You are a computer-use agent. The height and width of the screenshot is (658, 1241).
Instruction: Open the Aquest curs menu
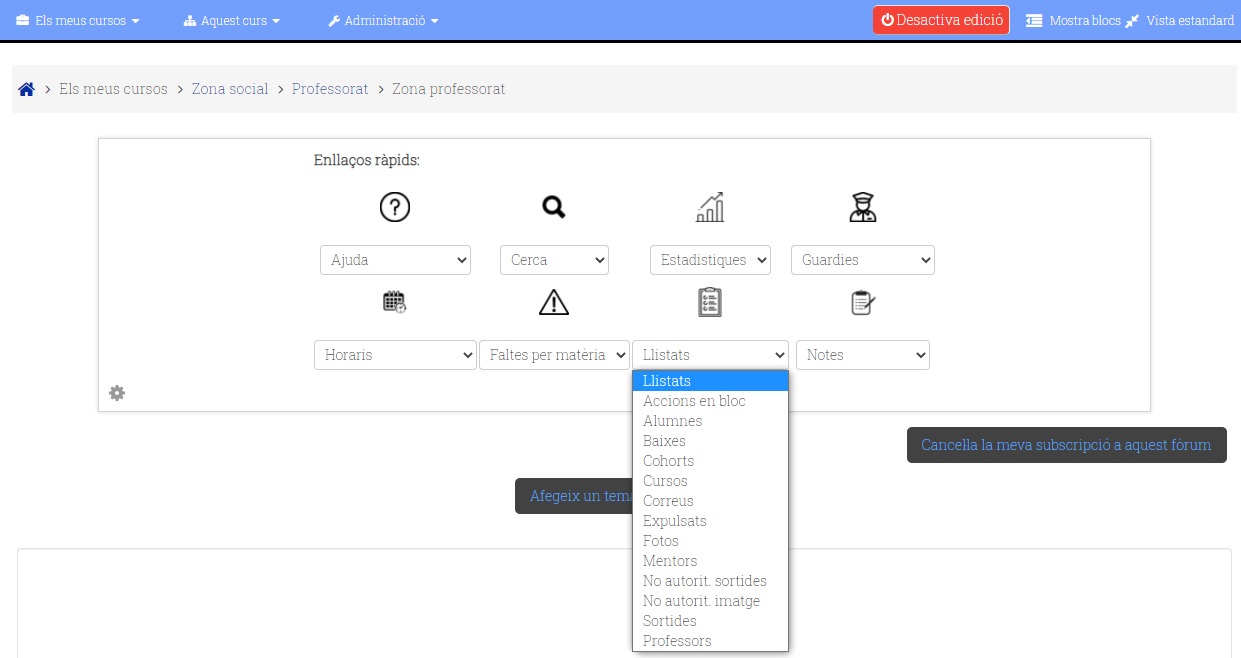(x=232, y=20)
